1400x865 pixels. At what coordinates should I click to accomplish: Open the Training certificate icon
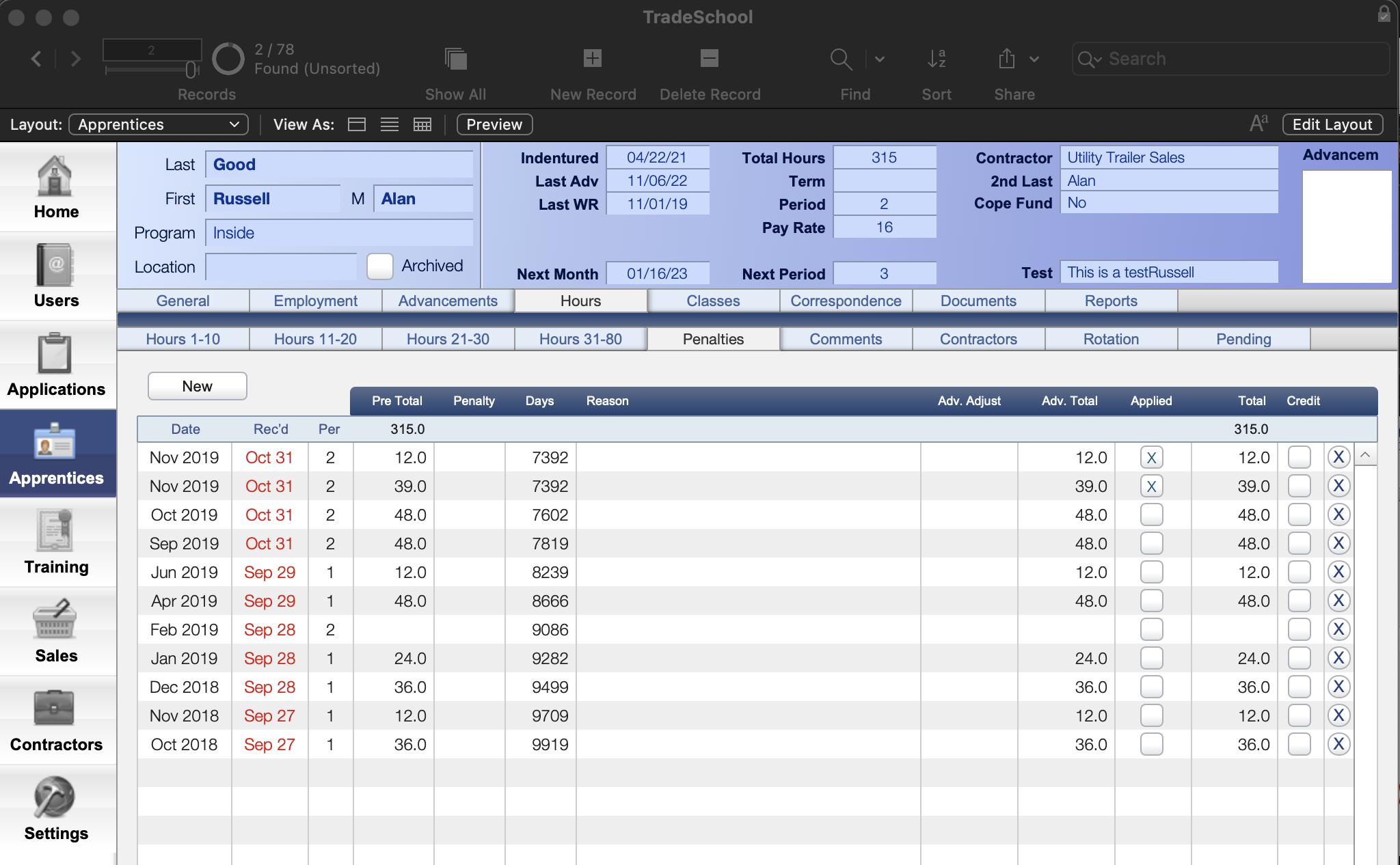(55, 531)
